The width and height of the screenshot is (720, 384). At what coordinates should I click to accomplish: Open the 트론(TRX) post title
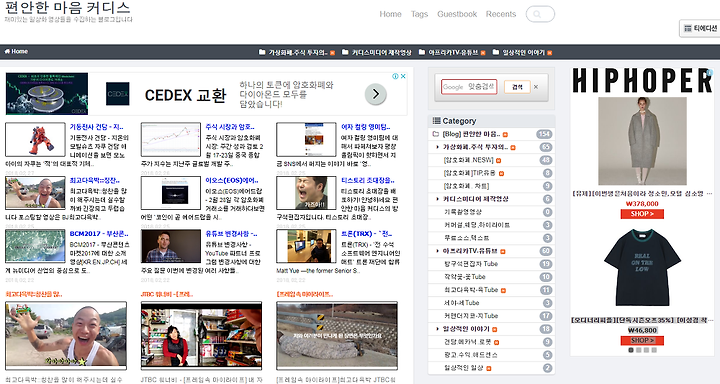coord(366,234)
